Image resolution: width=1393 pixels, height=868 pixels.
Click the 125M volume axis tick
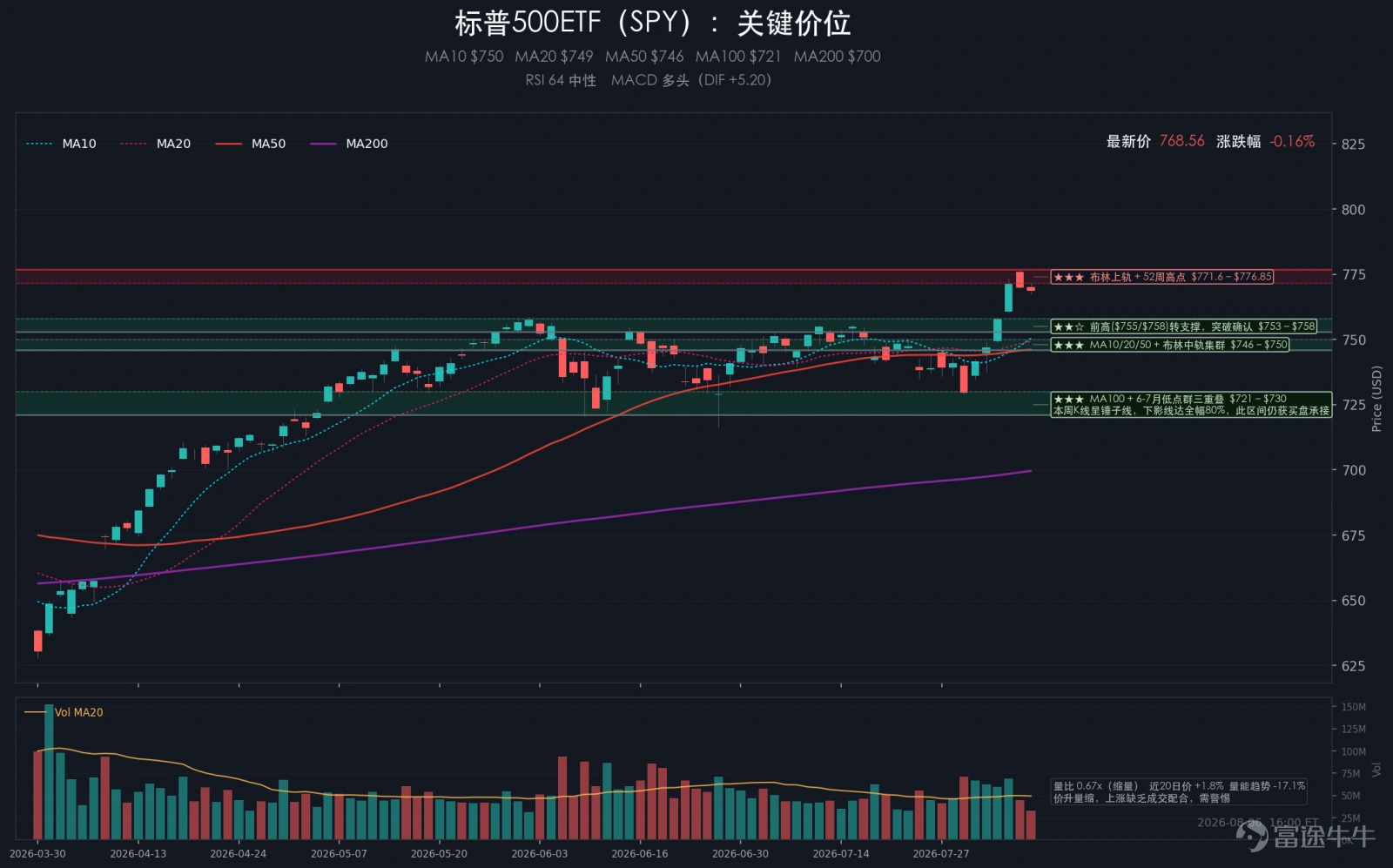tap(1353, 730)
